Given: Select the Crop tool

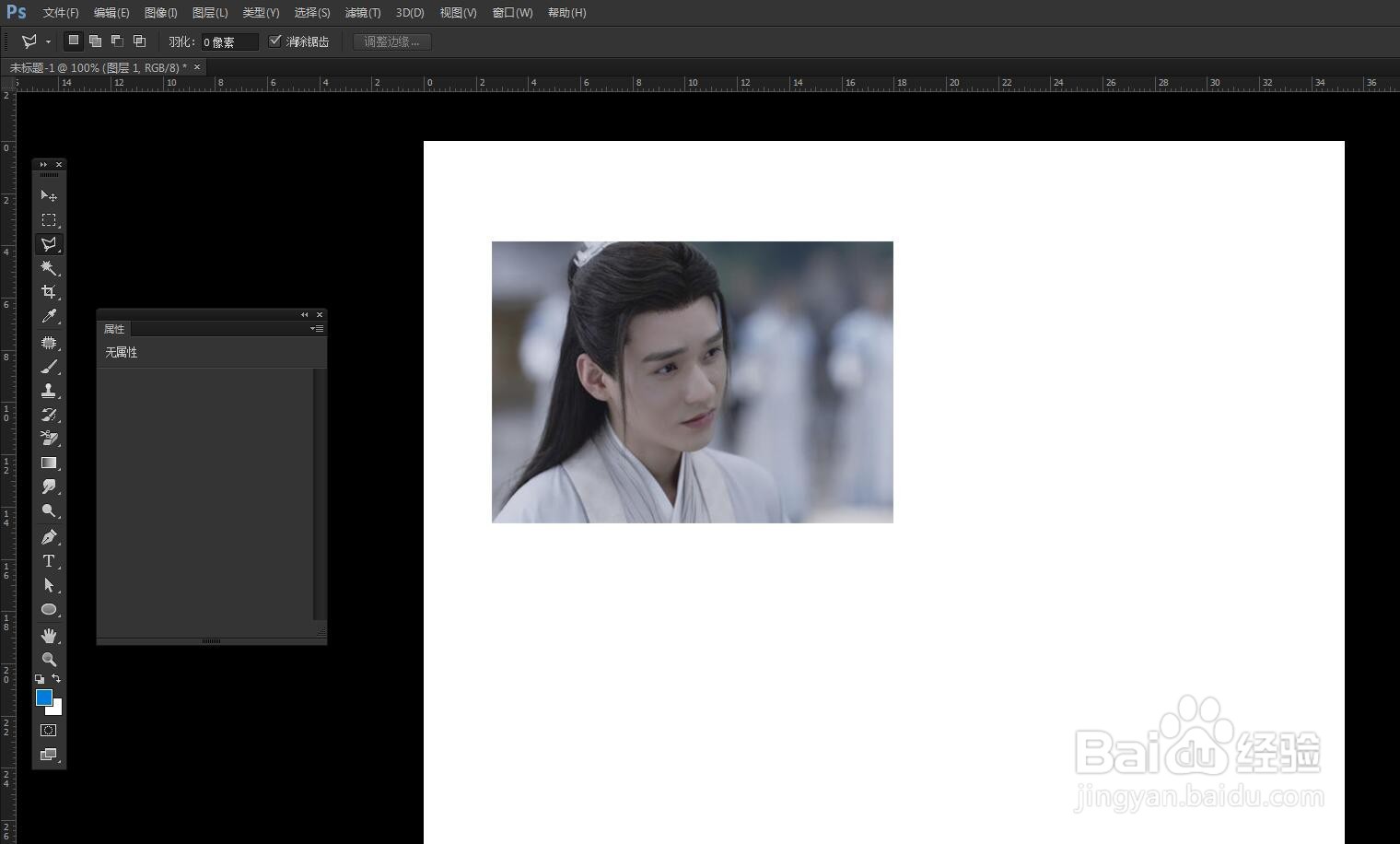Looking at the screenshot, I should (49, 292).
